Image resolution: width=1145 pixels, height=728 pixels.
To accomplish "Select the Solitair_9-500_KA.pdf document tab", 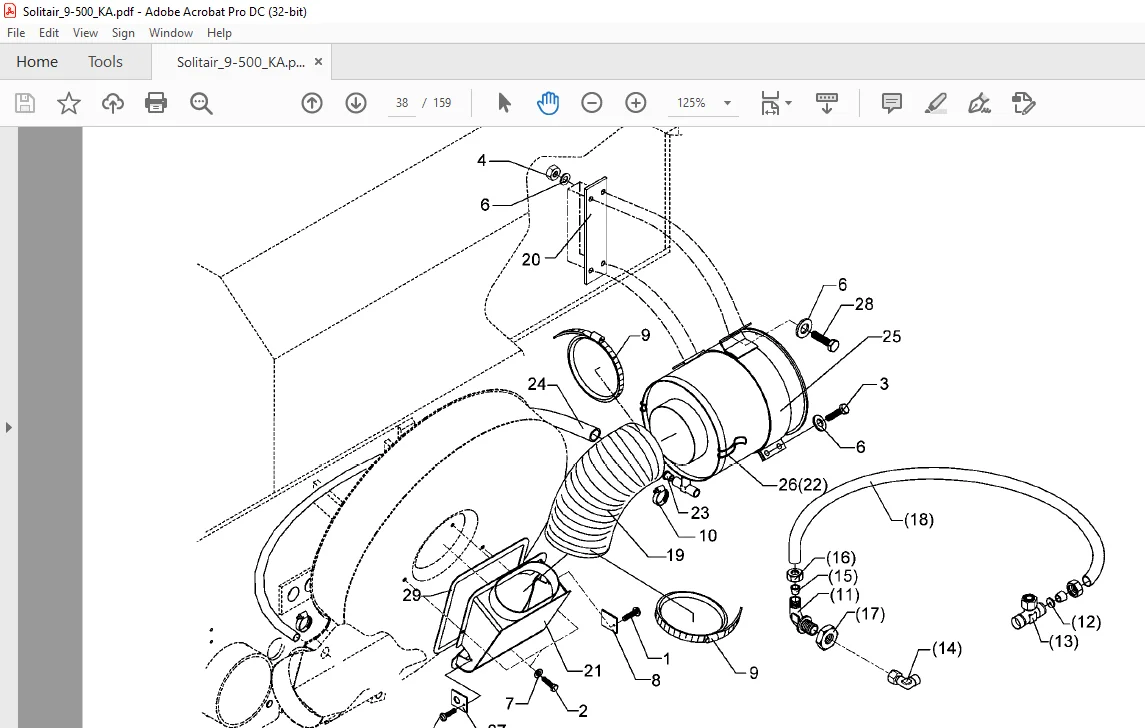I will (241, 62).
